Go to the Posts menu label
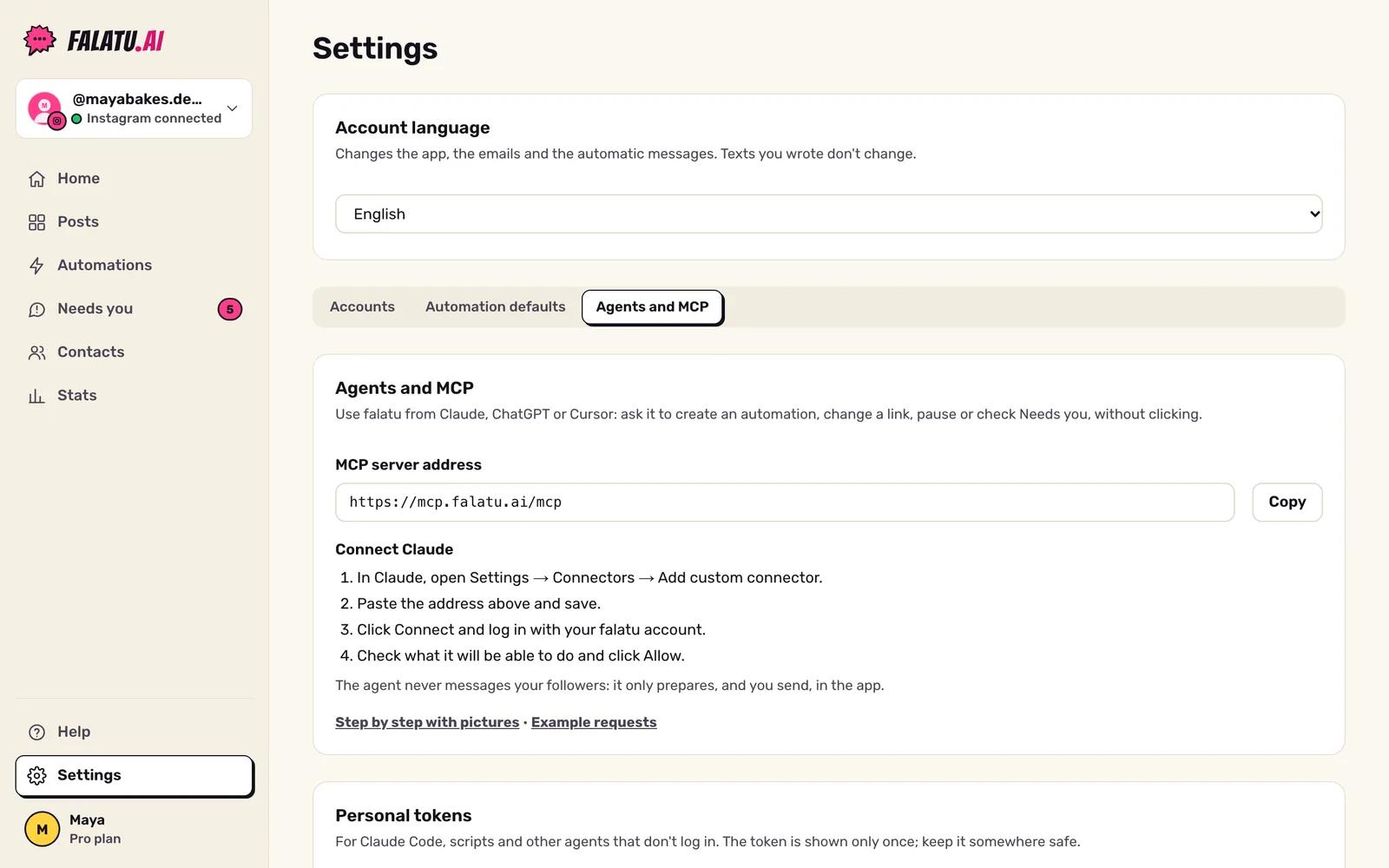The height and width of the screenshot is (868, 1389). (78, 221)
